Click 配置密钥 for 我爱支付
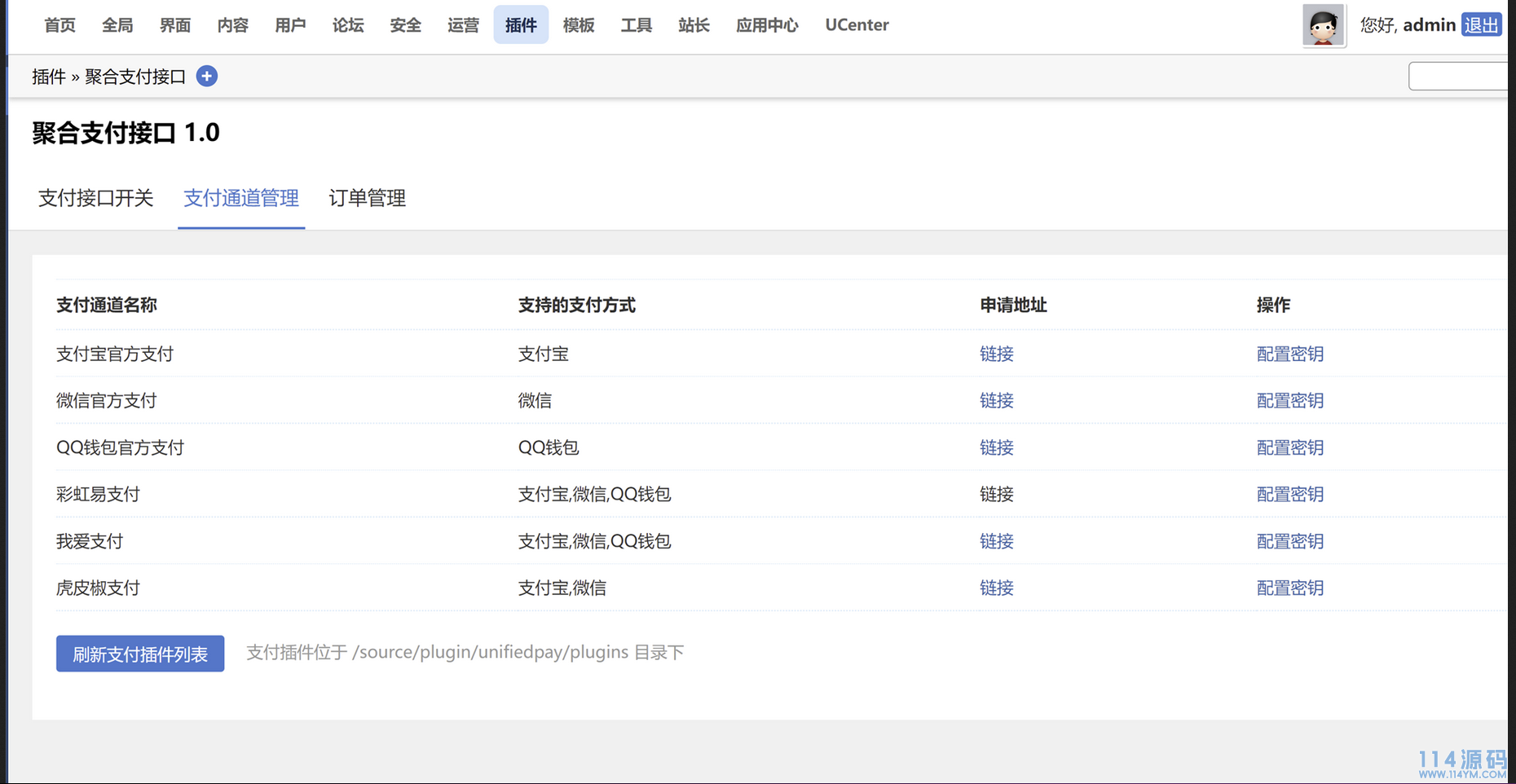Image resolution: width=1516 pixels, height=784 pixels. click(x=1290, y=541)
